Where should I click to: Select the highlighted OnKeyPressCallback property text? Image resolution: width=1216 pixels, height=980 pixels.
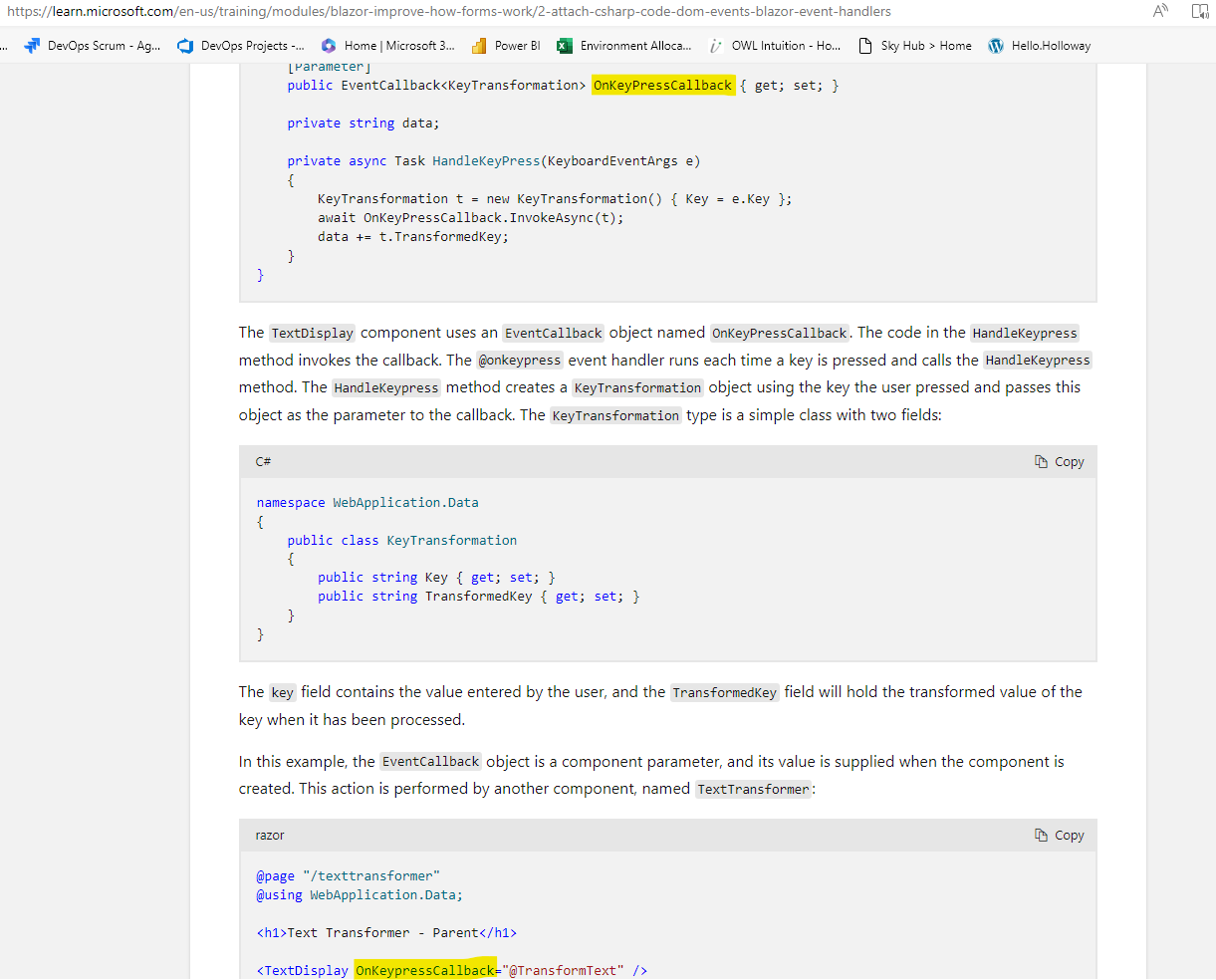663,85
